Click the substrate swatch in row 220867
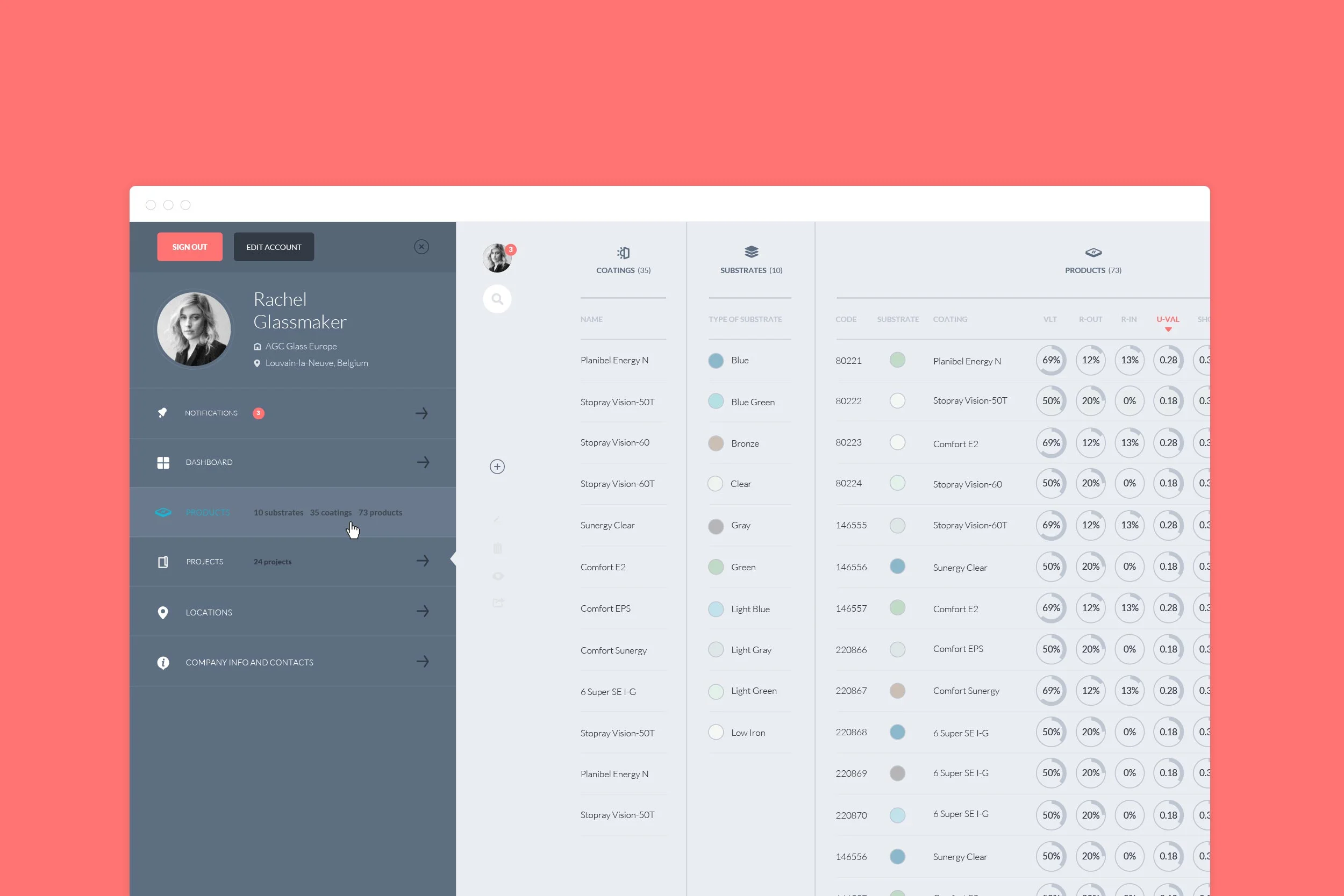Screen dimensions: 1344x896 click(898, 691)
